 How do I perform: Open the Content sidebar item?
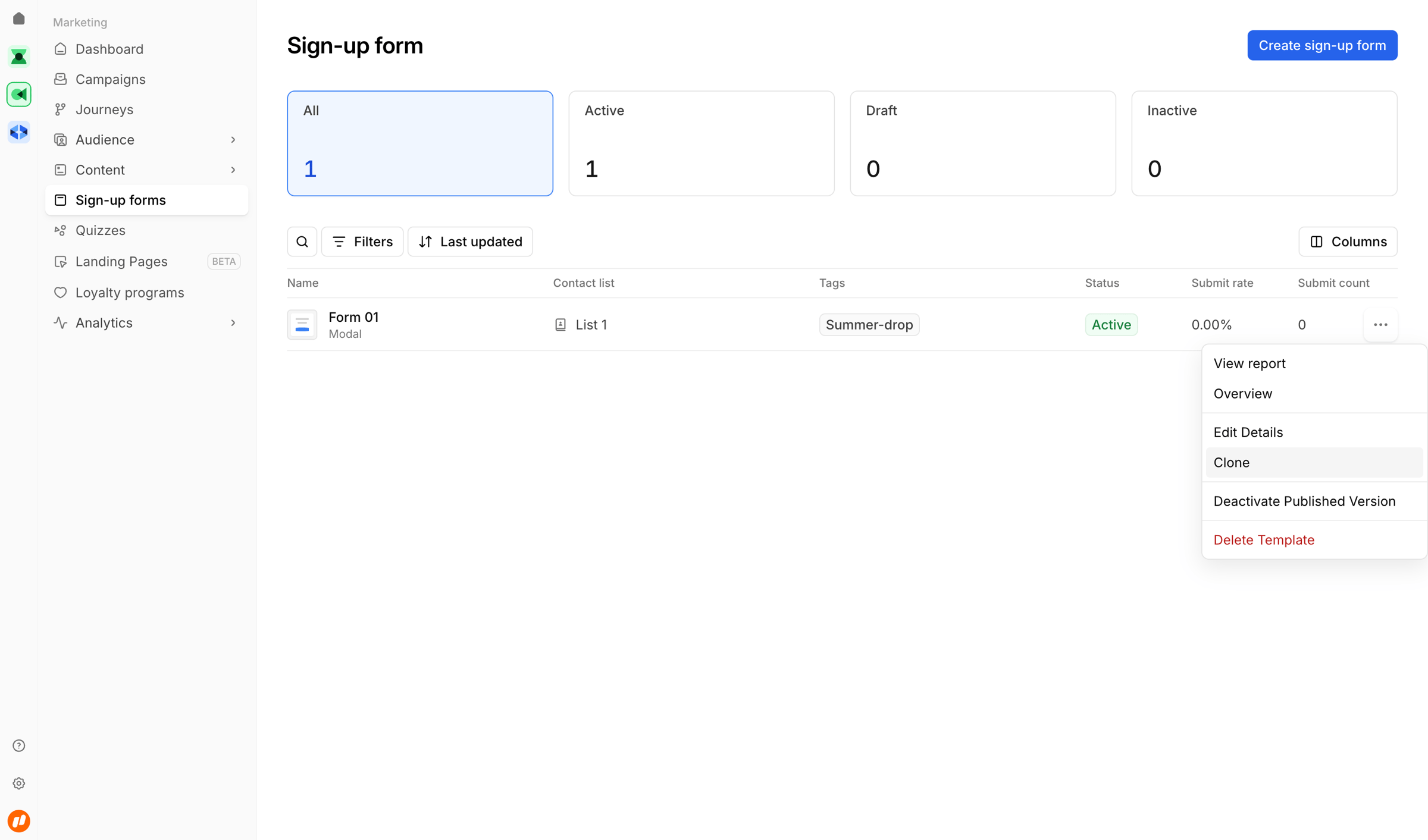click(146, 170)
